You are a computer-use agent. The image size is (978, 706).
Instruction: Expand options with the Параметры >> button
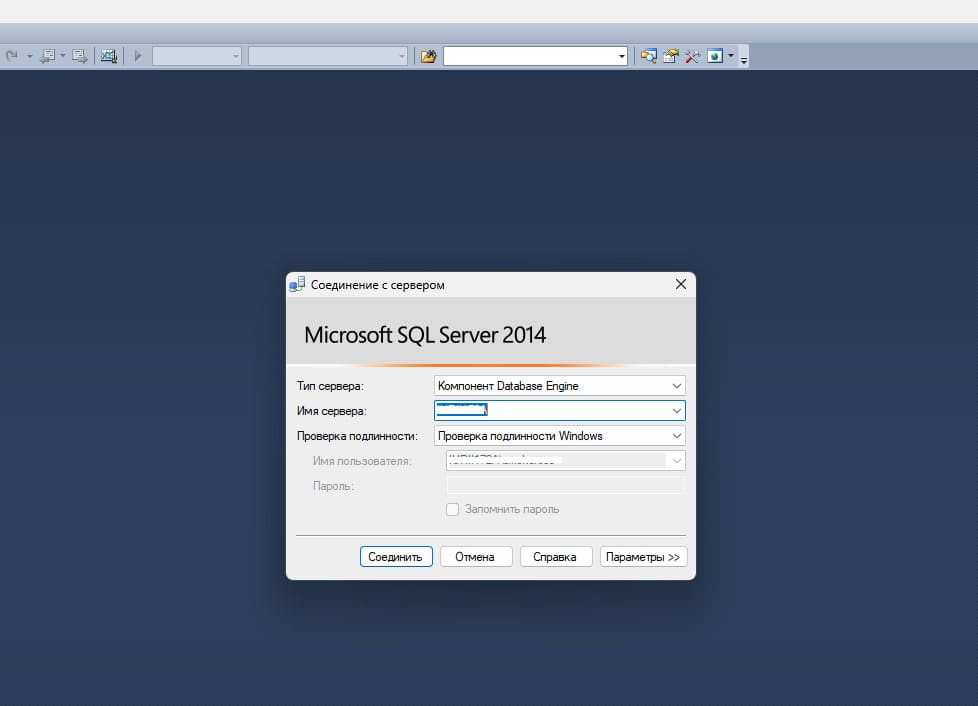[643, 557]
